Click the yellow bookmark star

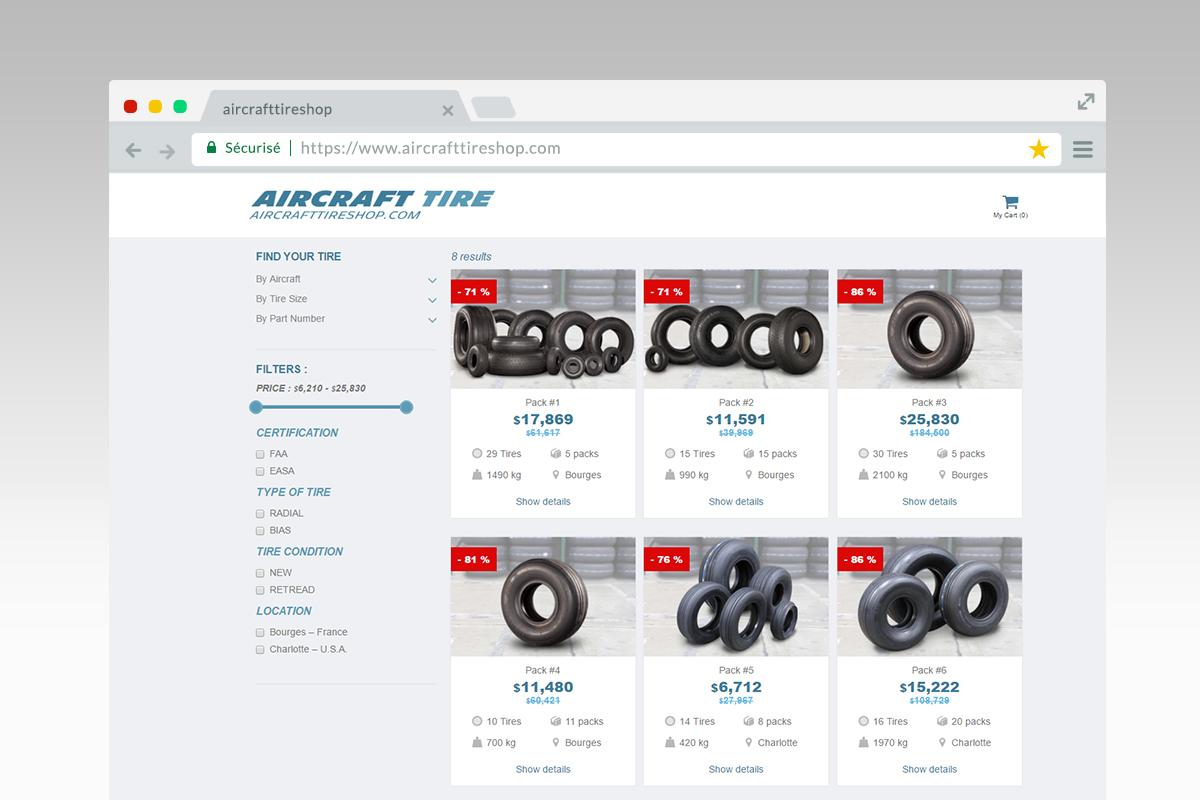[1039, 150]
